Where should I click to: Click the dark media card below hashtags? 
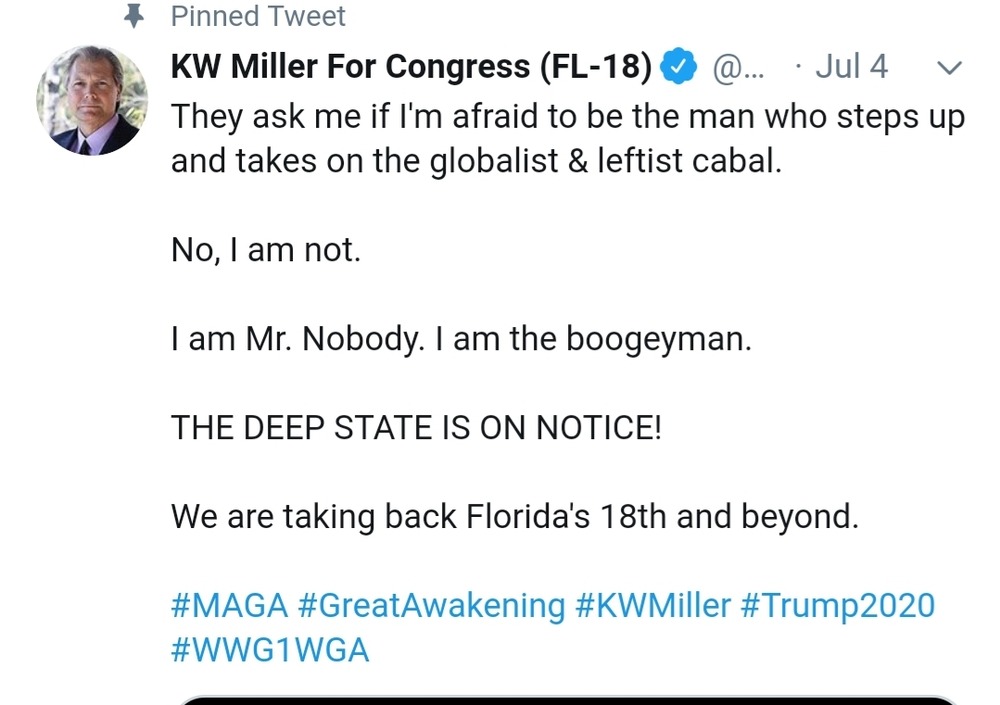point(568,700)
